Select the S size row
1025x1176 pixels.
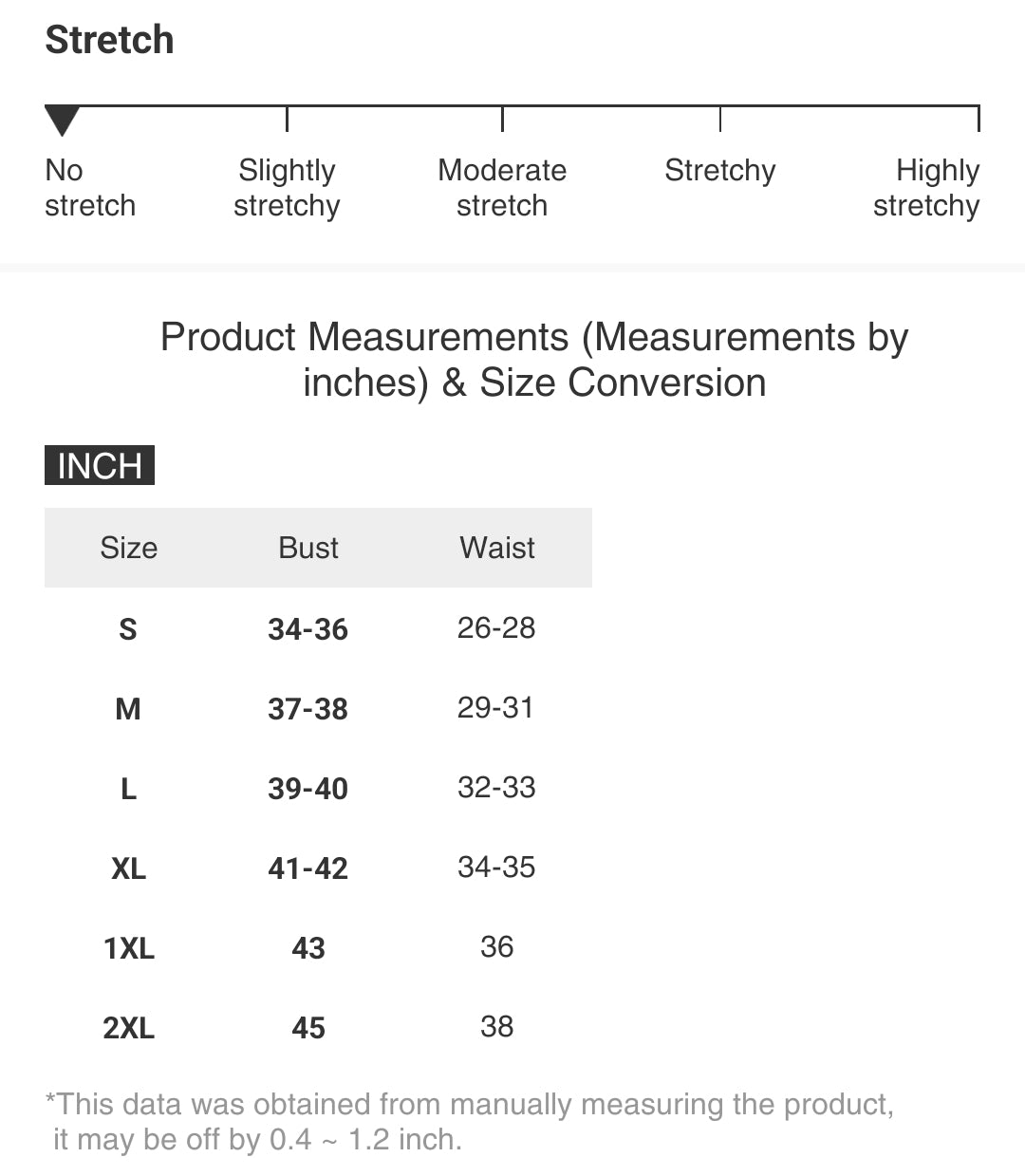pyautogui.click(x=128, y=629)
